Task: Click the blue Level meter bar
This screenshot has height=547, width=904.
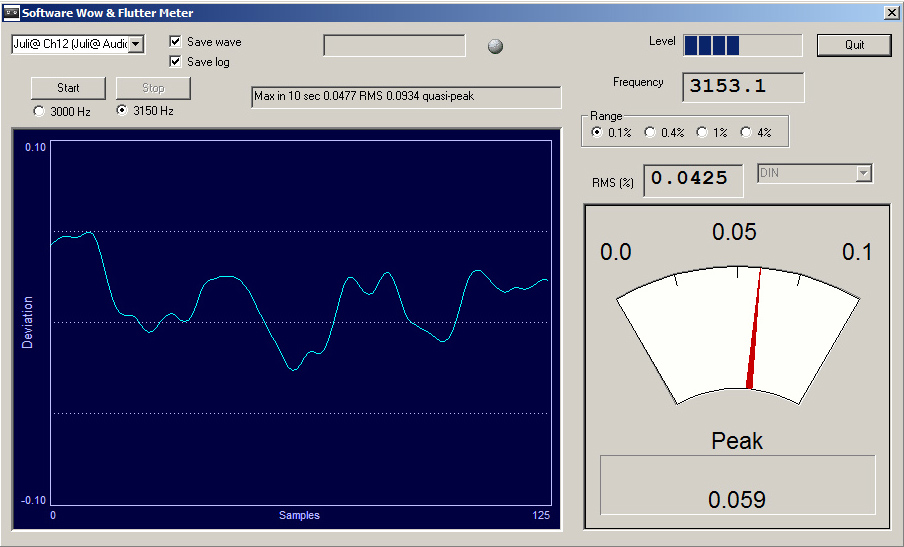Action: 712,45
